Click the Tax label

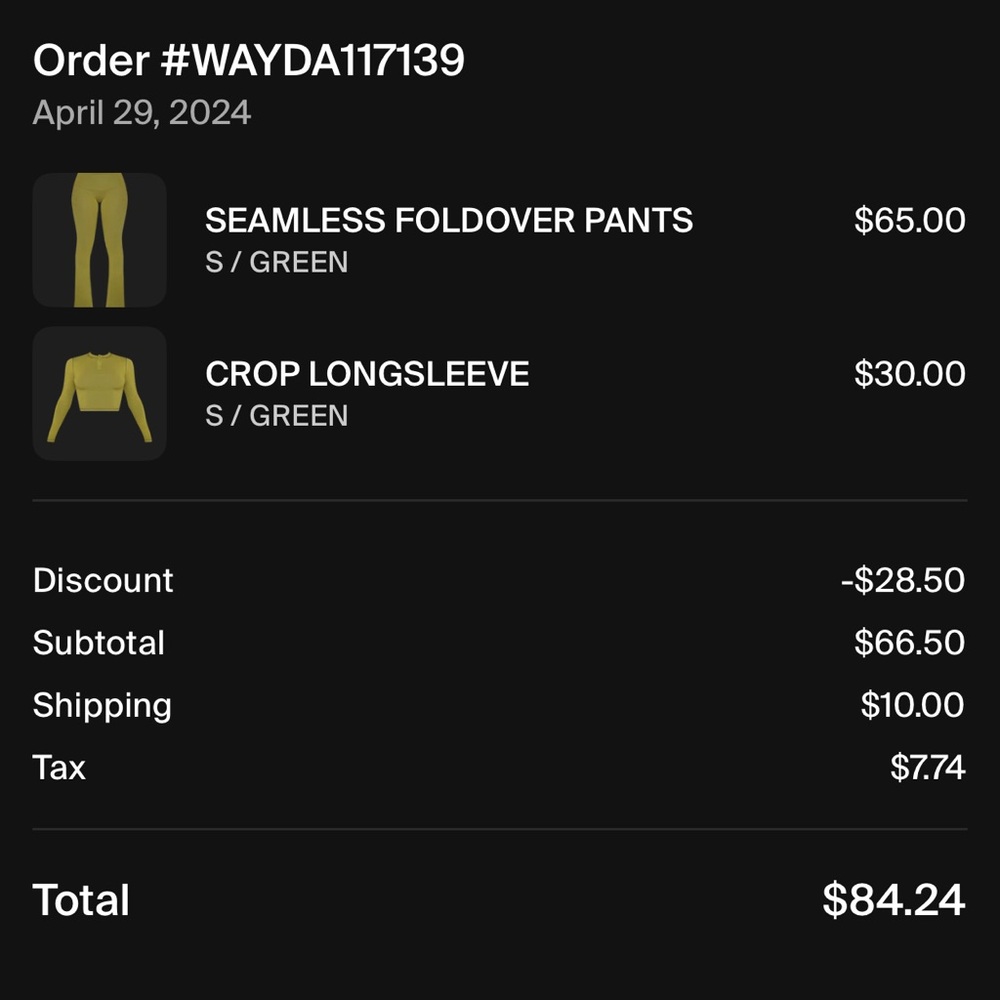click(x=59, y=768)
